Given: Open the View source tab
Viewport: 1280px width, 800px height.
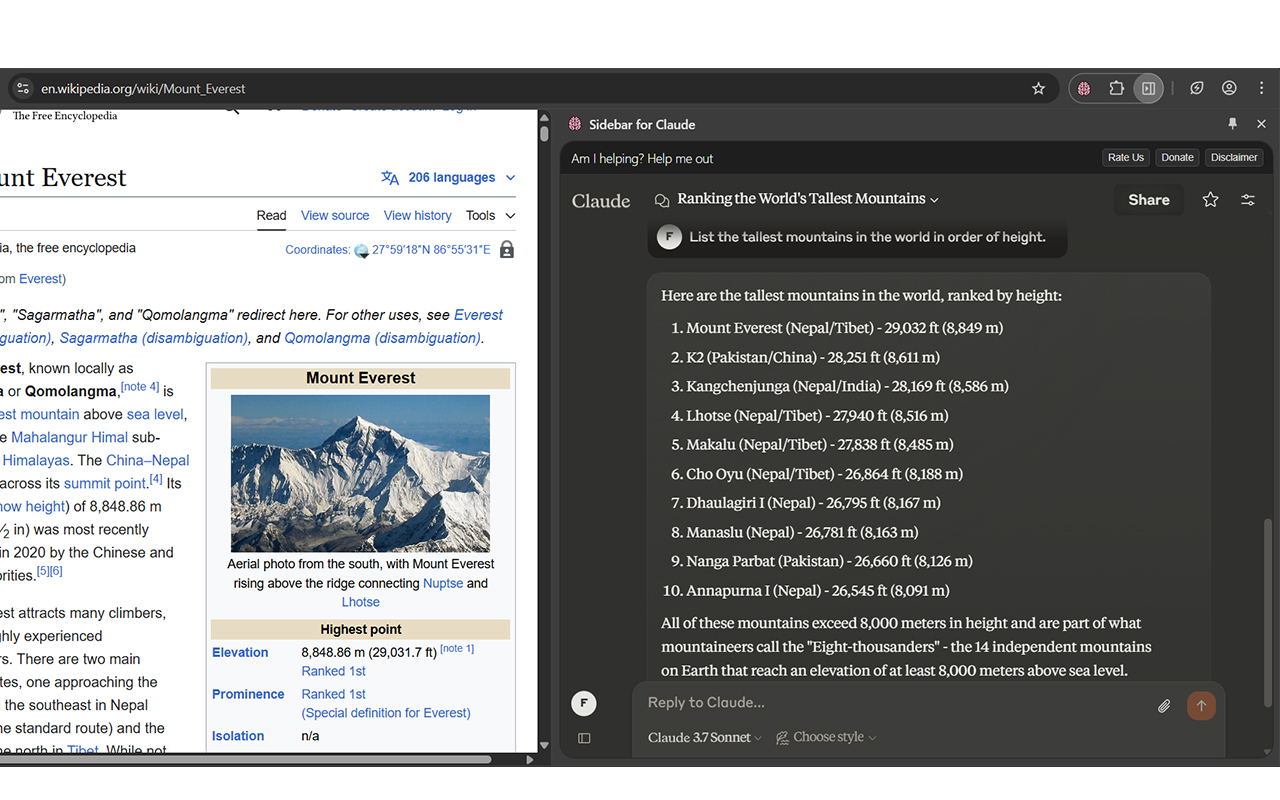Looking at the screenshot, I should [335, 215].
